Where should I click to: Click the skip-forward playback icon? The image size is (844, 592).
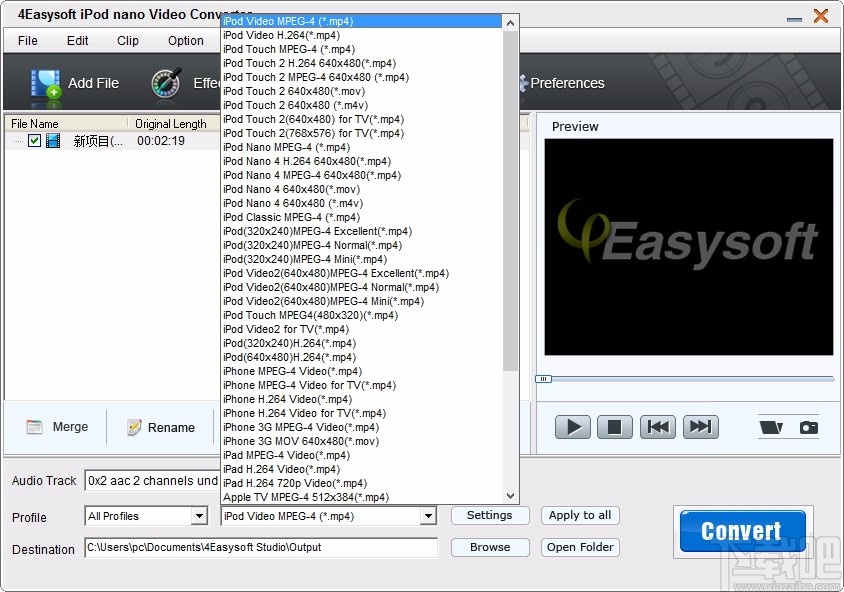click(x=700, y=427)
